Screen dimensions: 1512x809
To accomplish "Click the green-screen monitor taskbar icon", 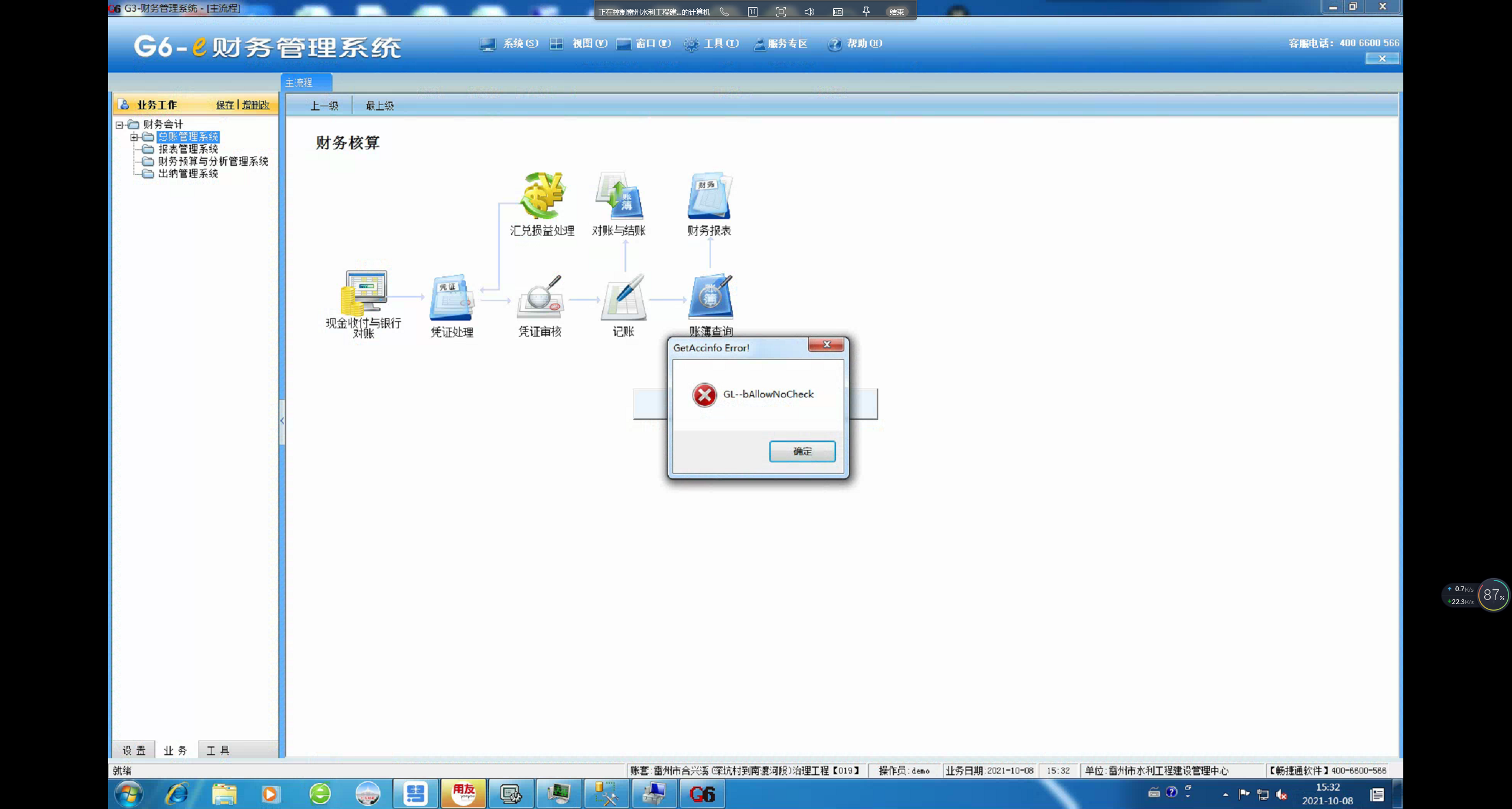I will coord(559,793).
